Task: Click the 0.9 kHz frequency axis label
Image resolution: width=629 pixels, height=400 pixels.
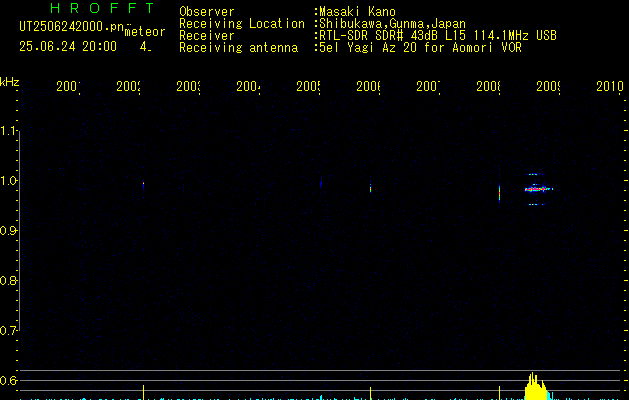Action: [x=10, y=231]
